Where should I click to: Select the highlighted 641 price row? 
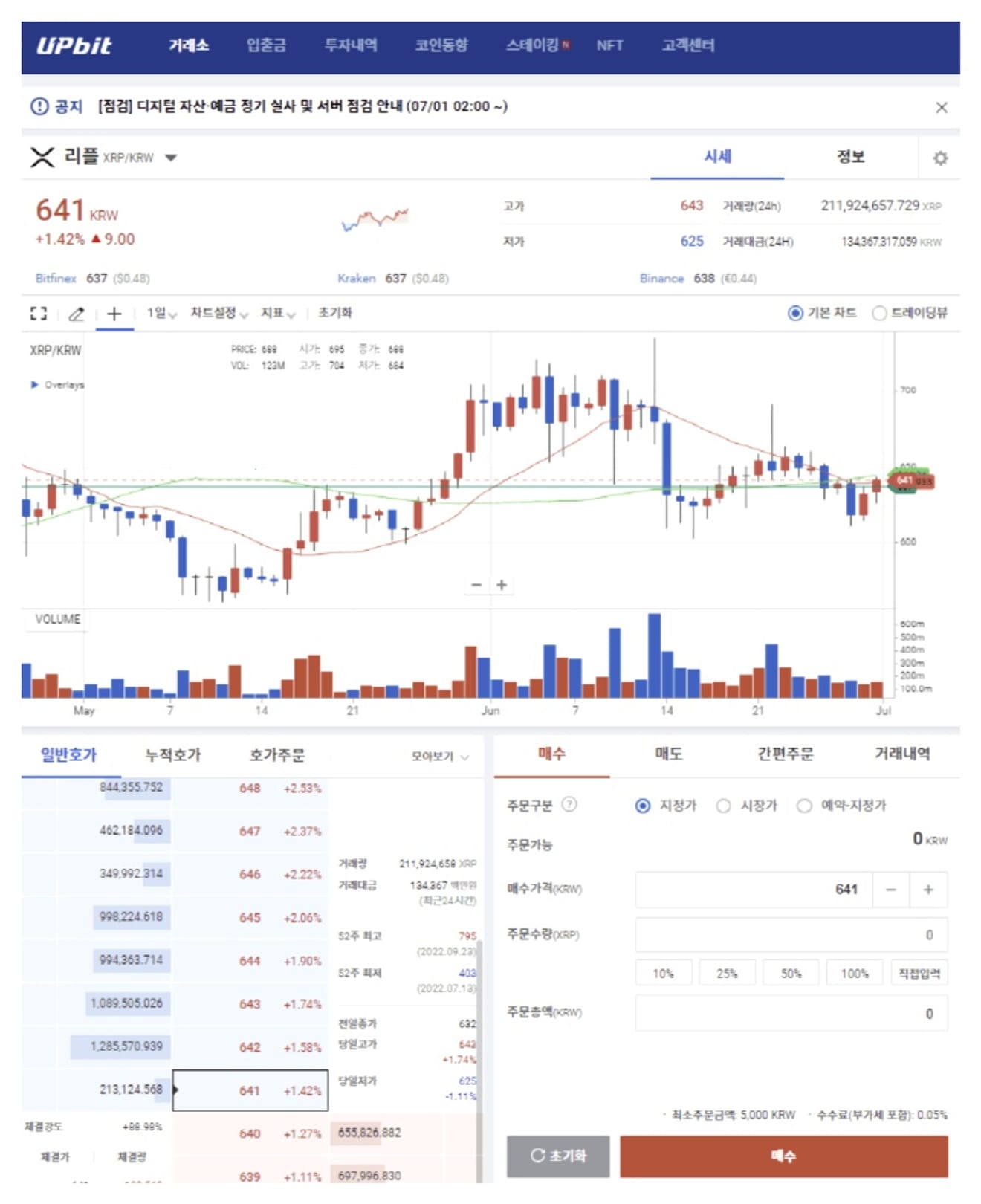click(250, 1090)
